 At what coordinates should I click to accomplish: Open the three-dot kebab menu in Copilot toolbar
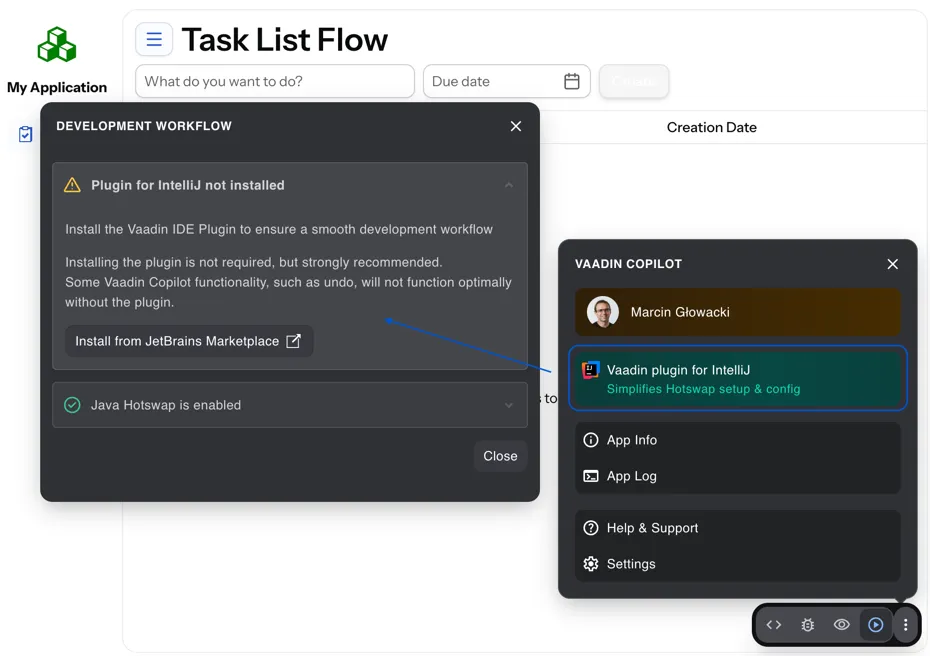[x=906, y=624]
